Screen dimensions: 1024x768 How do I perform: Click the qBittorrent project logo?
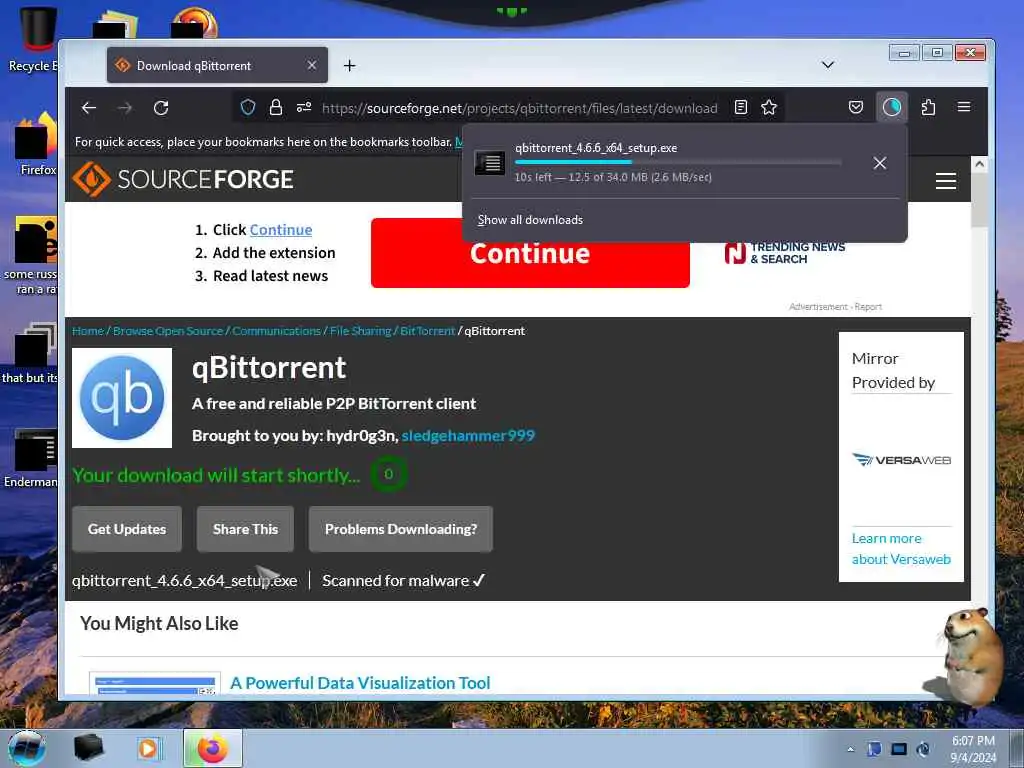point(122,398)
